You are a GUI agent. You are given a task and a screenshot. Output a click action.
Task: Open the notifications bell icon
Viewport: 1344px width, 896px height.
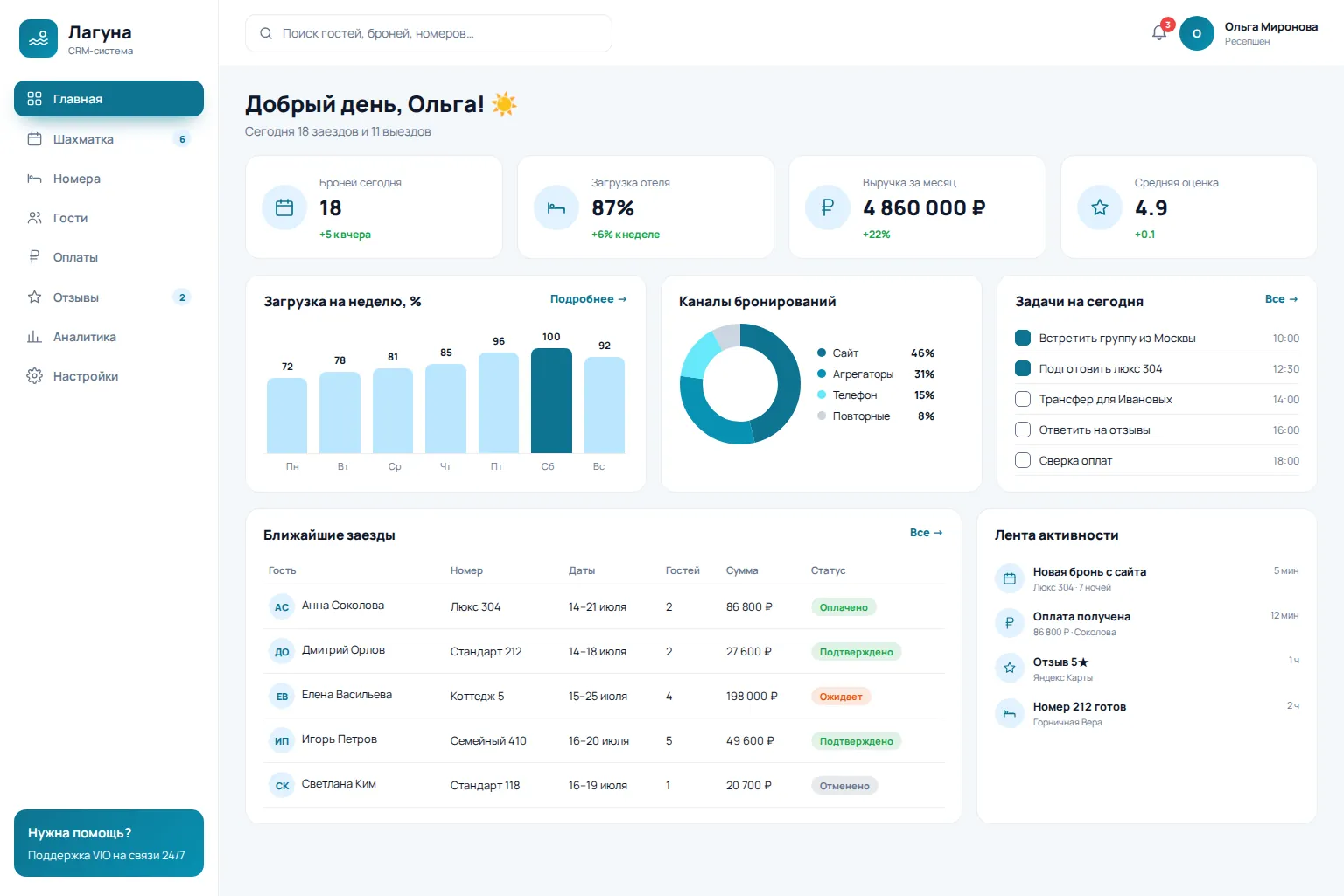tap(1159, 33)
